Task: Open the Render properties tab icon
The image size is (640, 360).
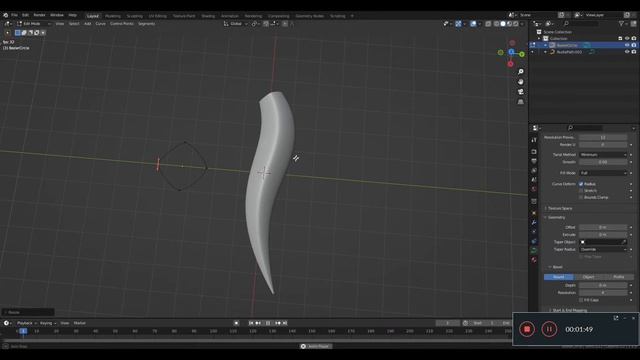Action: coord(534,151)
